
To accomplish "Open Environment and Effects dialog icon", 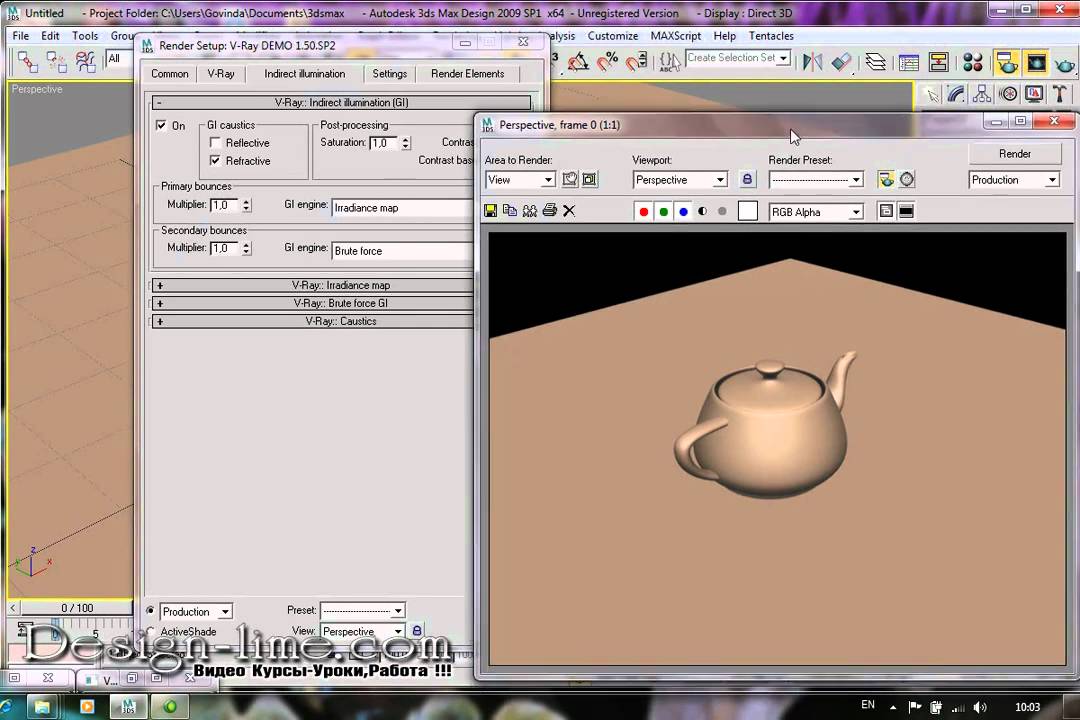I will (907, 180).
